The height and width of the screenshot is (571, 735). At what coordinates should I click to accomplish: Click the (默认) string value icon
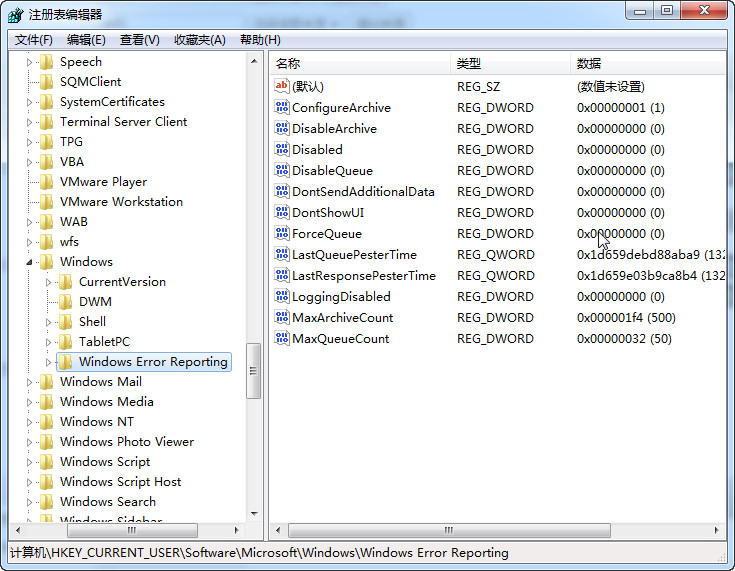click(x=282, y=86)
